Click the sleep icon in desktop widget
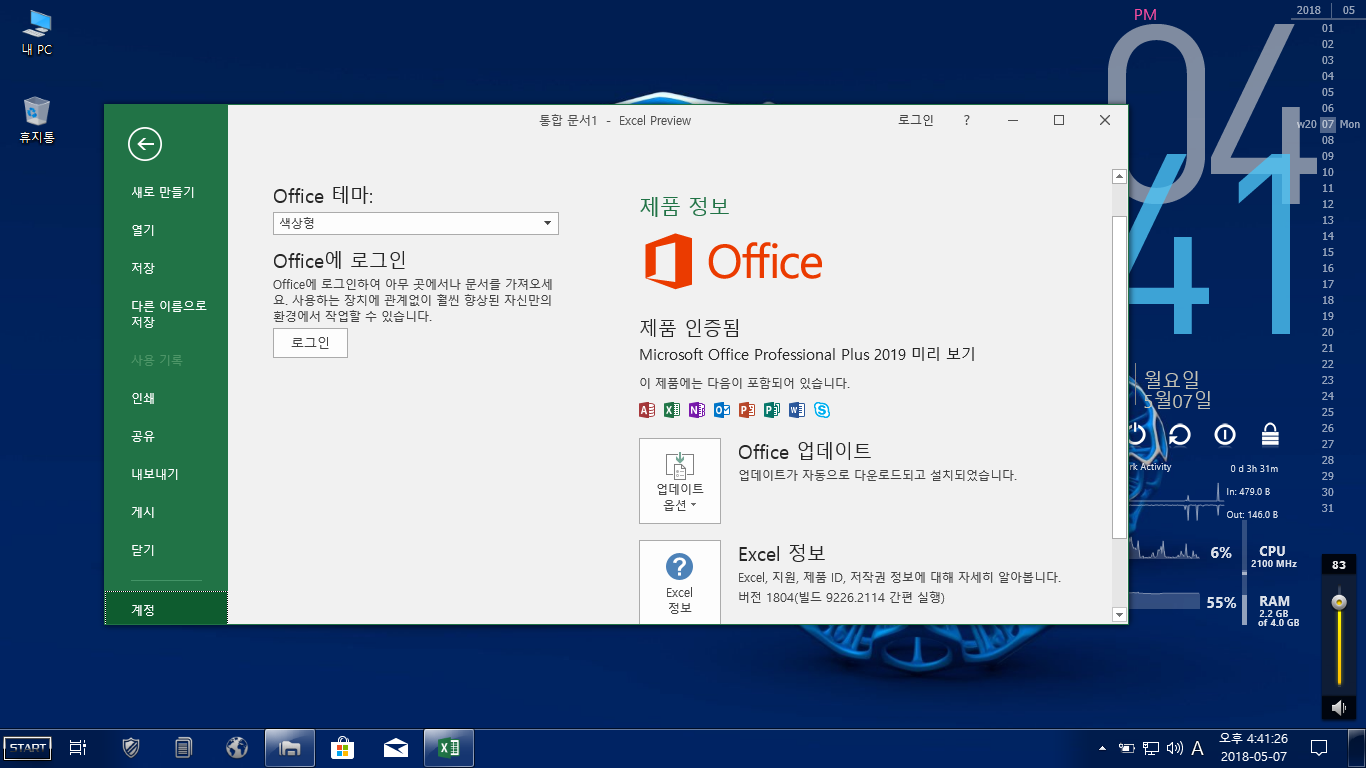 tap(1225, 434)
